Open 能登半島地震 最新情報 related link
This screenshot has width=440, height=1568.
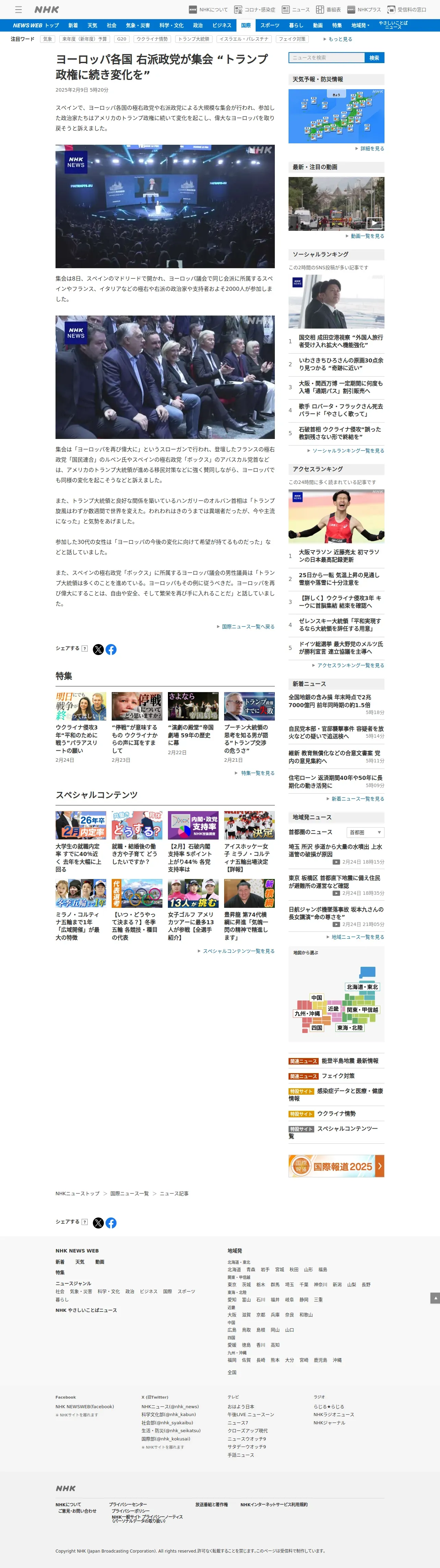pos(350,1061)
